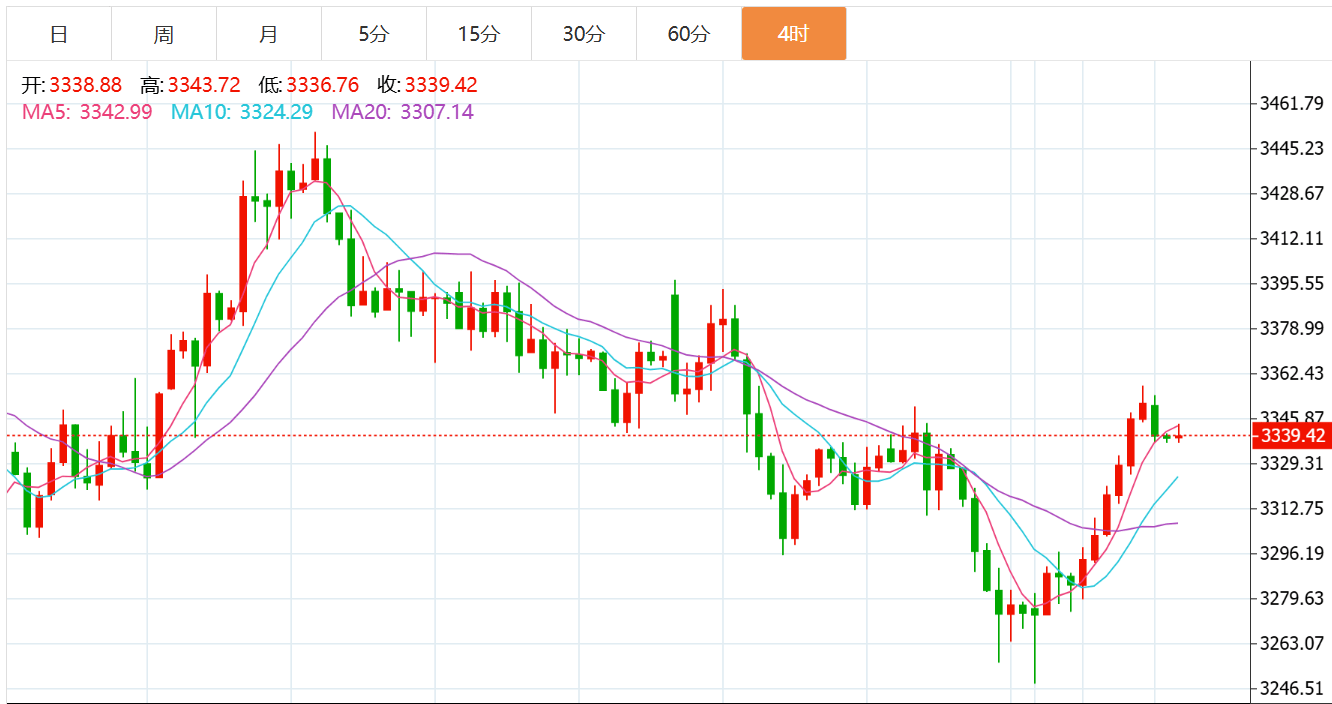
Task: Click the MA5 indicator value 3342.99
Action: (116, 112)
